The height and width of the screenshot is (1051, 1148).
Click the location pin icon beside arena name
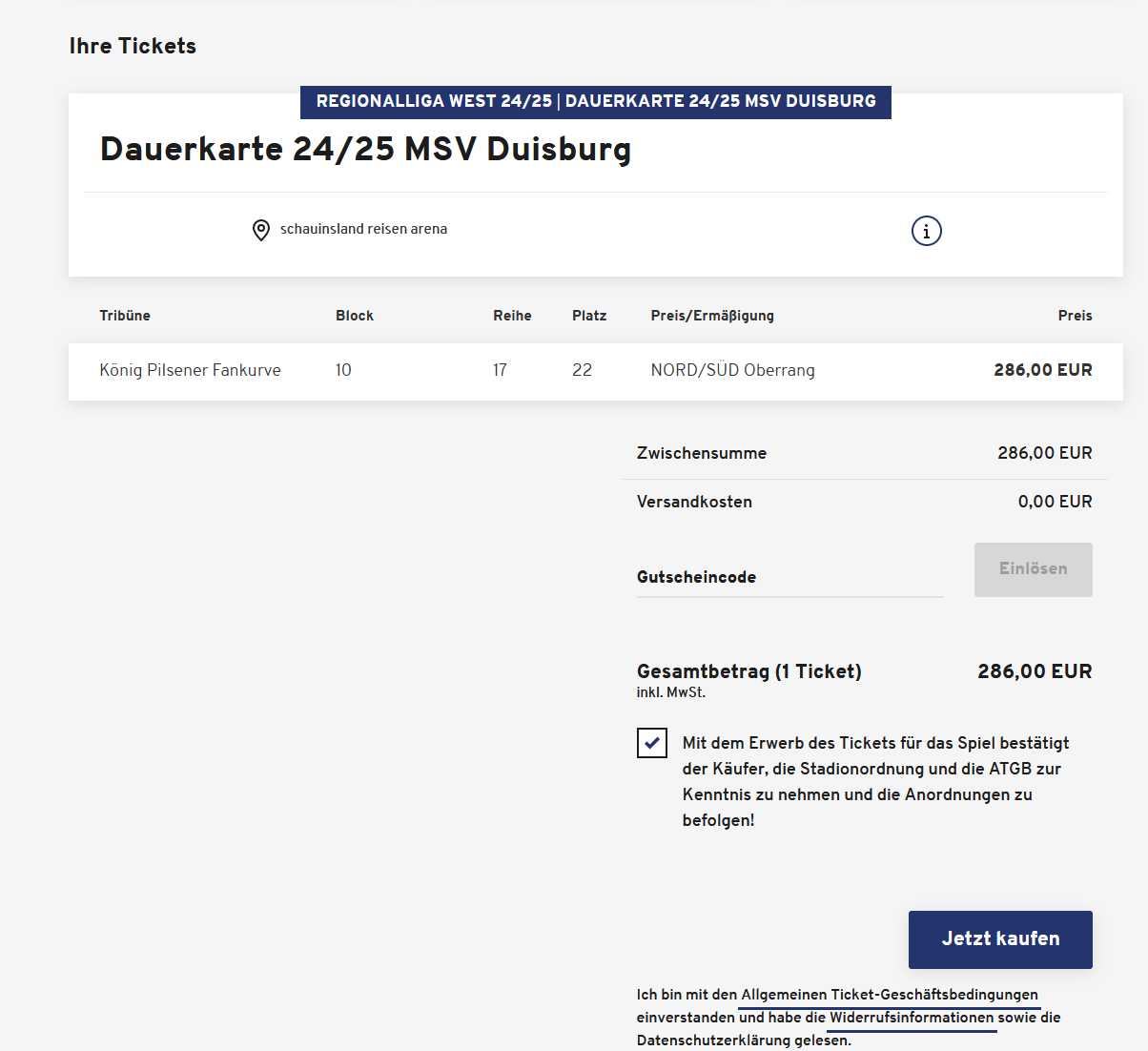point(260,230)
